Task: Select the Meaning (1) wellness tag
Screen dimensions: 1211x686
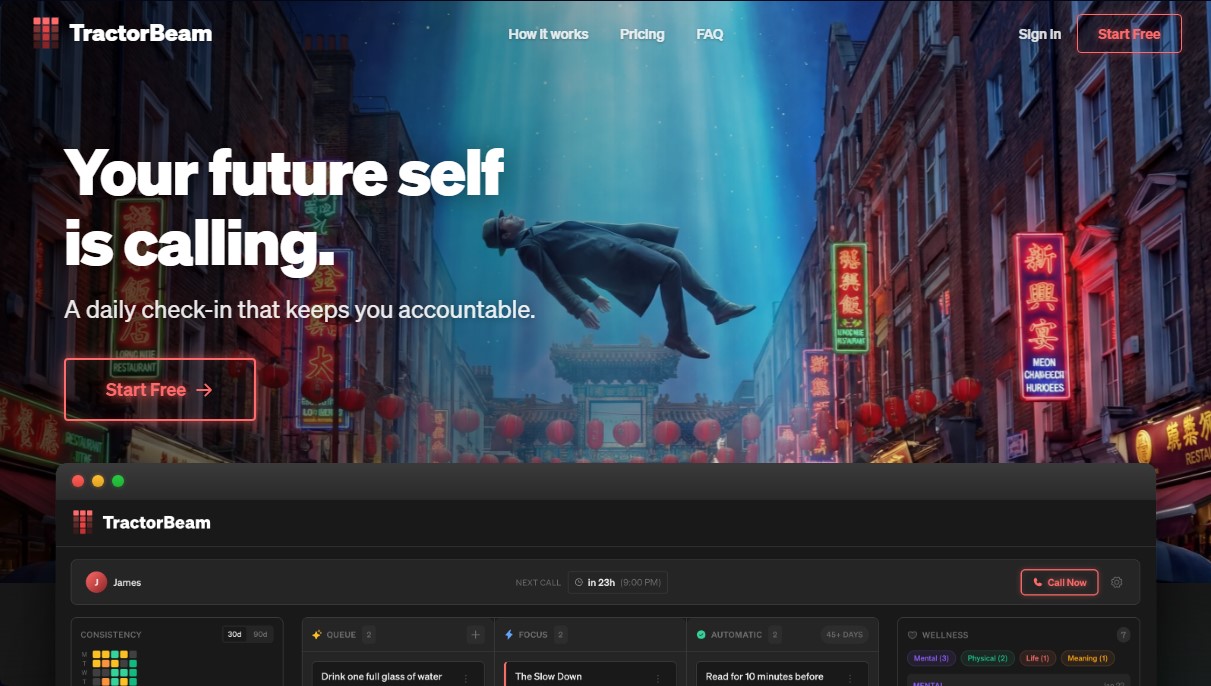Action: 1088,658
